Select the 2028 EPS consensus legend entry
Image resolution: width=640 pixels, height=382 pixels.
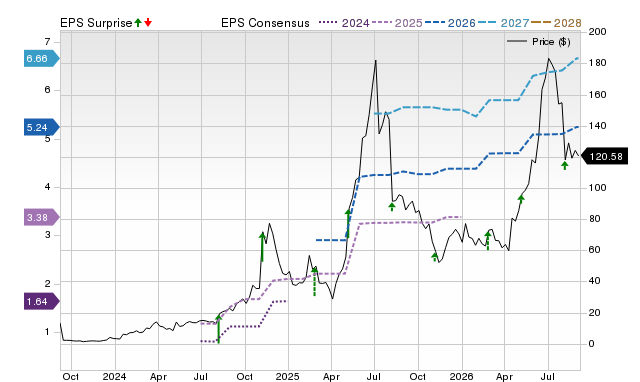click(556, 23)
